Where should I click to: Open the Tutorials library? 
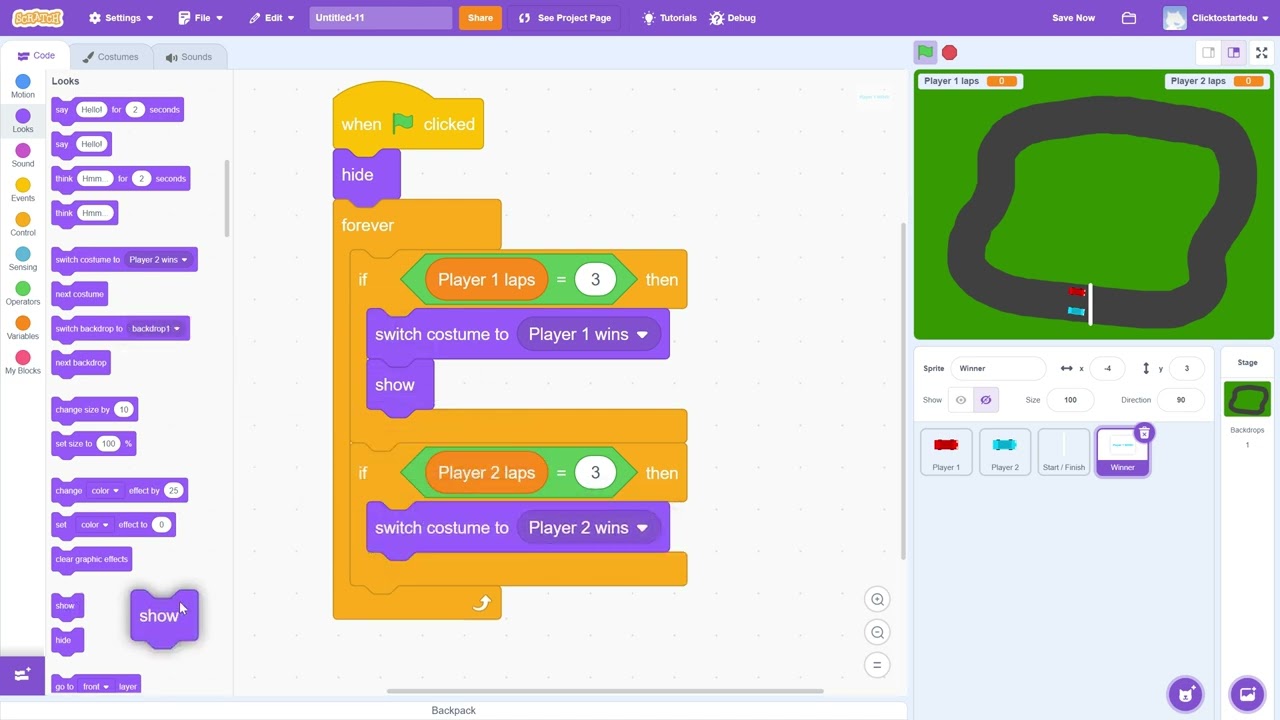click(669, 18)
